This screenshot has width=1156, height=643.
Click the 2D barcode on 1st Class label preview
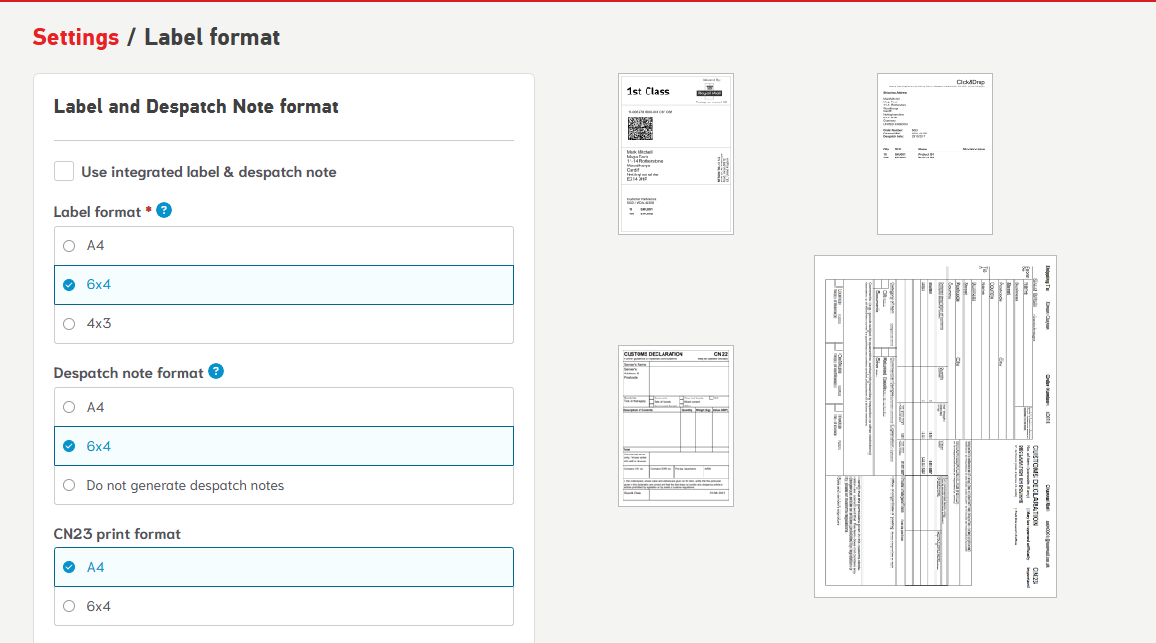[x=640, y=129]
